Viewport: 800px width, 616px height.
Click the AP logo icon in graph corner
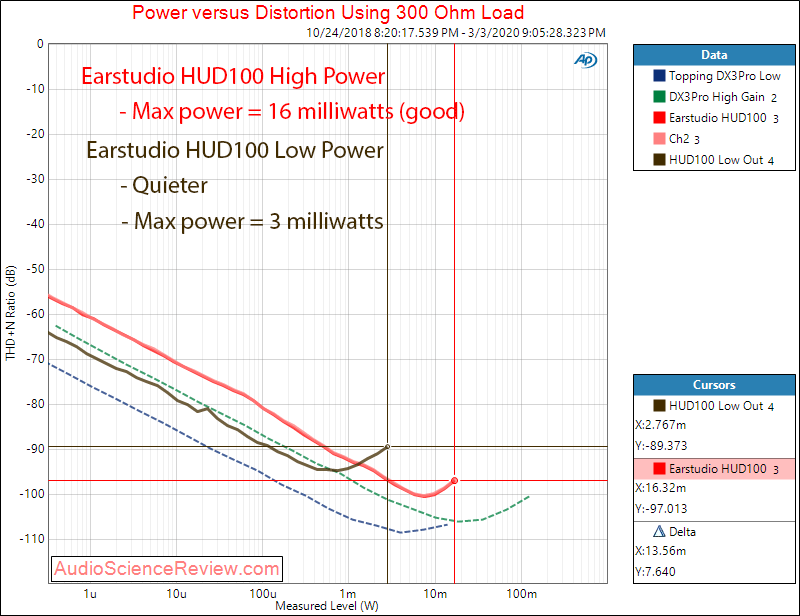click(585, 60)
